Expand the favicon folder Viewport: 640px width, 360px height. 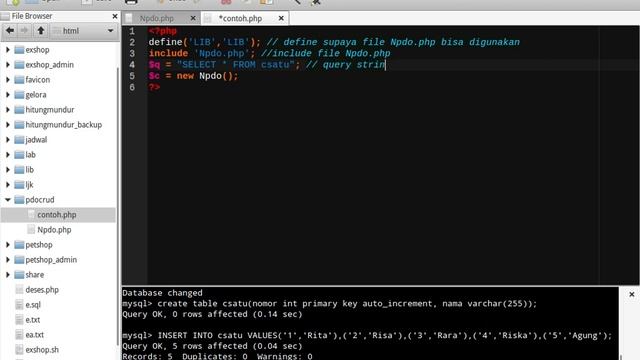pyautogui.click(x=8, y=80)
